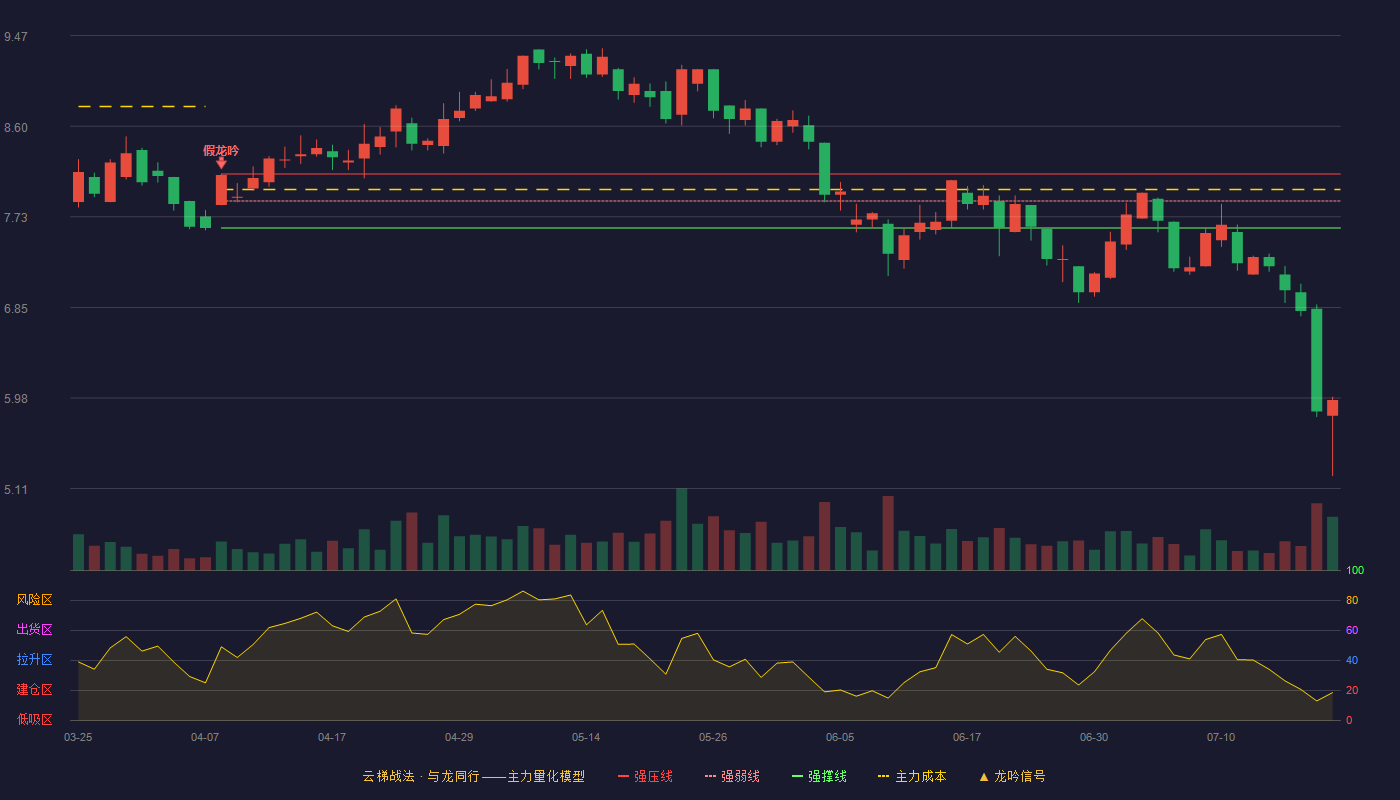Image resolution: width=1400 pixels, height=800 pixels.
Task: Click the 04-17 date tick
Action: pyautogui.click(x=332, y=737)
